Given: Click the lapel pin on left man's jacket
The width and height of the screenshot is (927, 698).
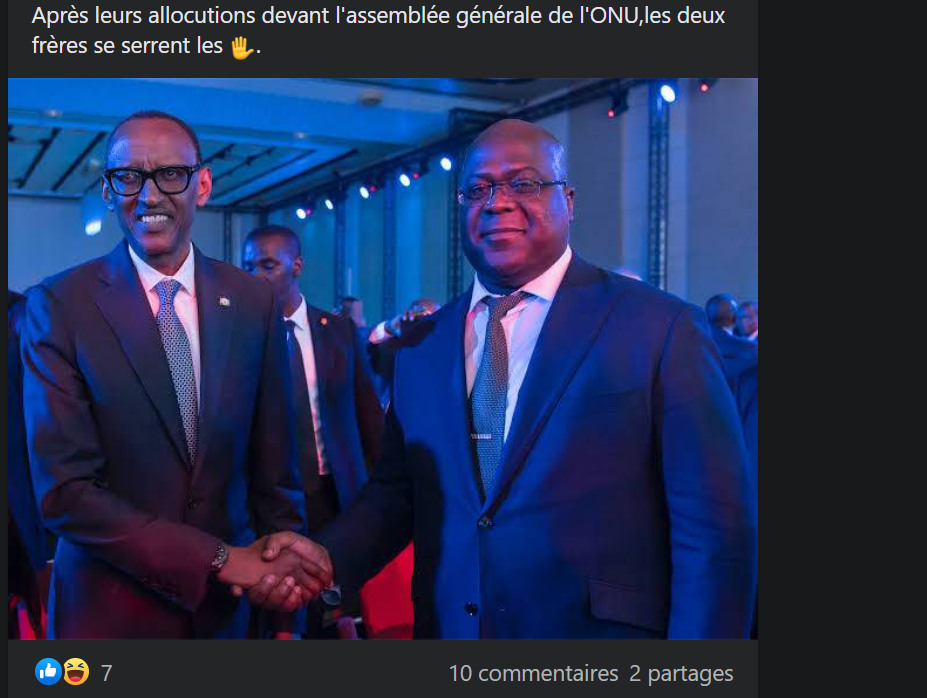Looking at the screenshot, I should (224, 302).
